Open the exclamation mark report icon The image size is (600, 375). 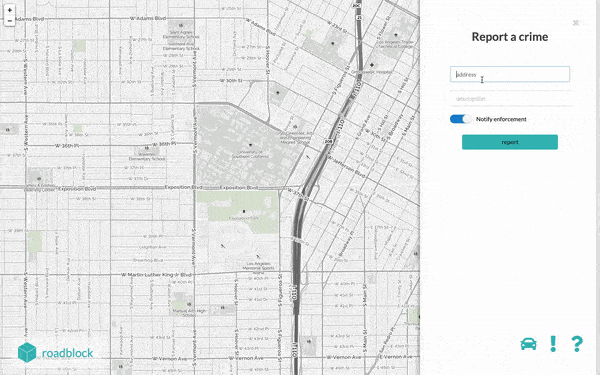553,344
